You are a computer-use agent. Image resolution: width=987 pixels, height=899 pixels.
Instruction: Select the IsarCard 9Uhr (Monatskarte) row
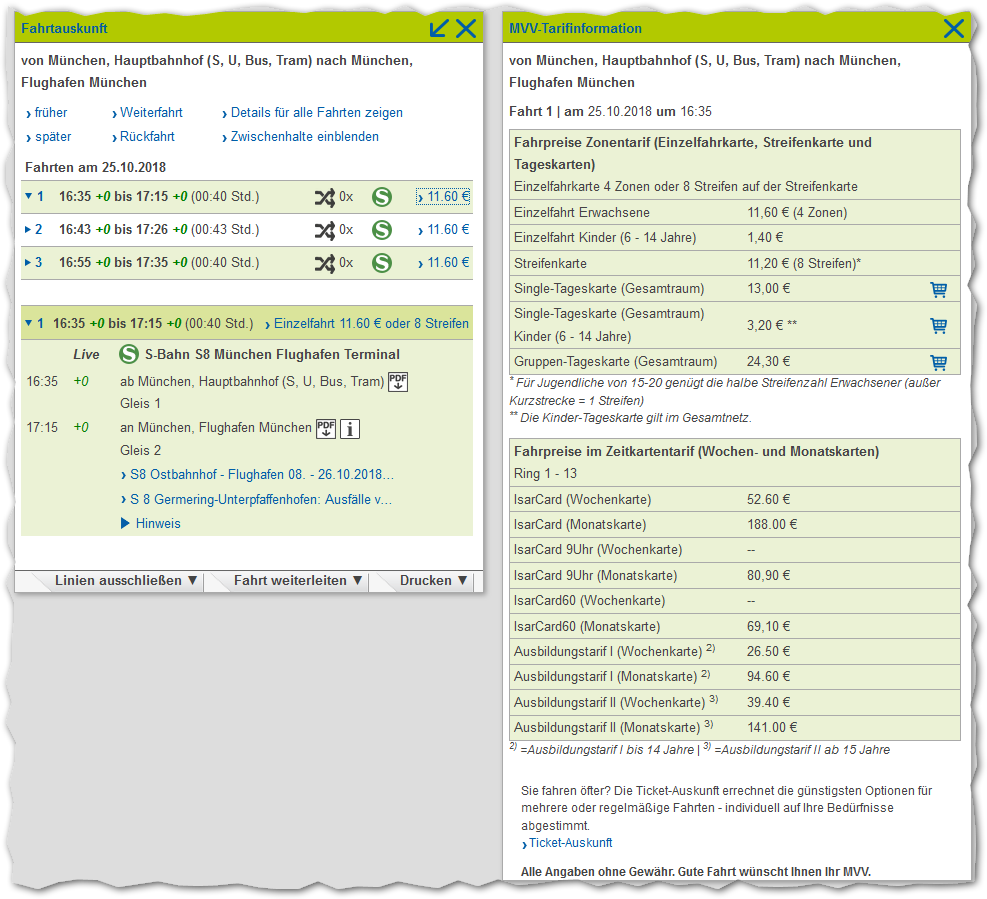tap(735, 575)
